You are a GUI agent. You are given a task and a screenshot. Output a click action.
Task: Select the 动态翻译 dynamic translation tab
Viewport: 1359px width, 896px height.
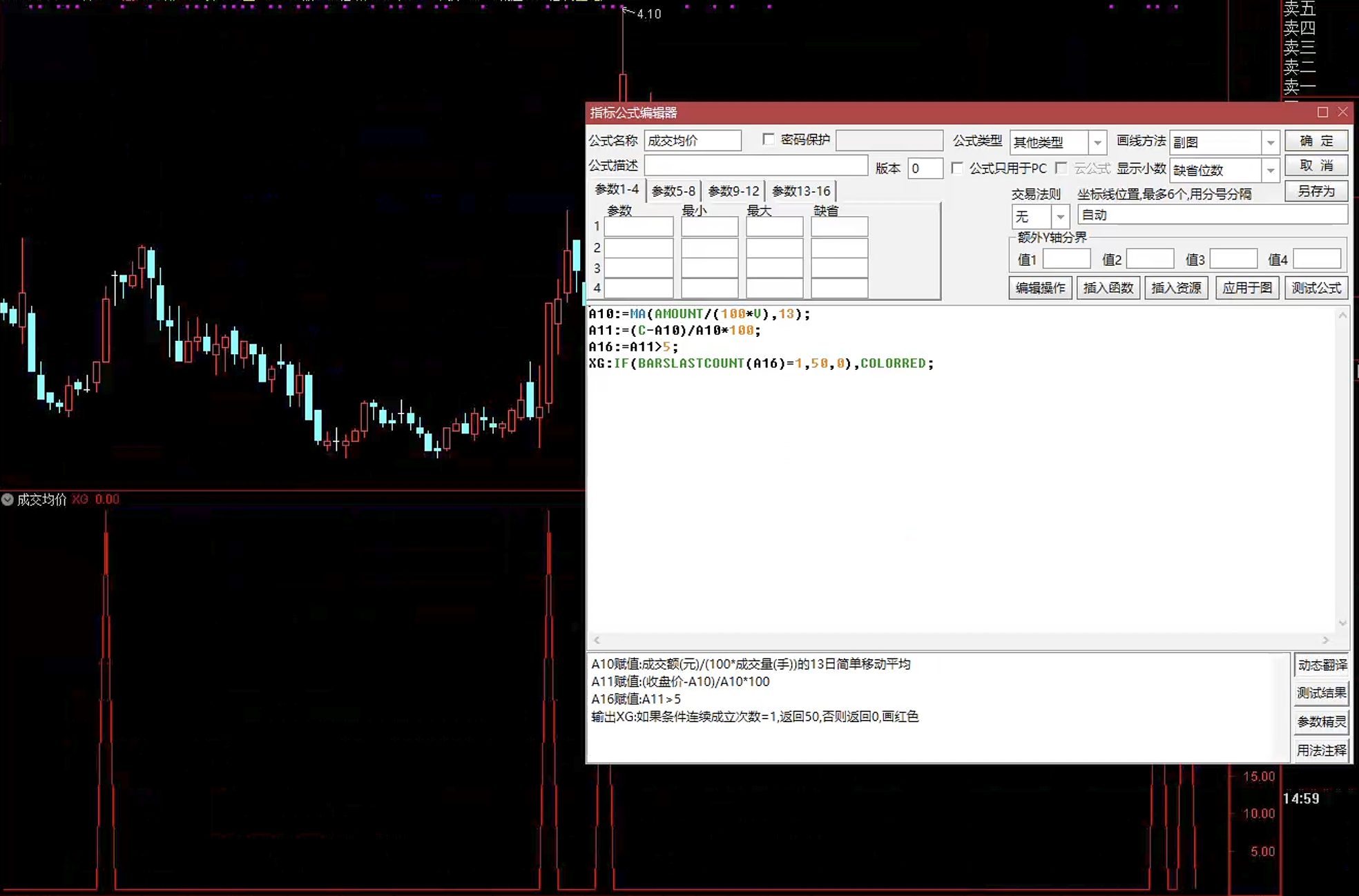pos(1322,665)
